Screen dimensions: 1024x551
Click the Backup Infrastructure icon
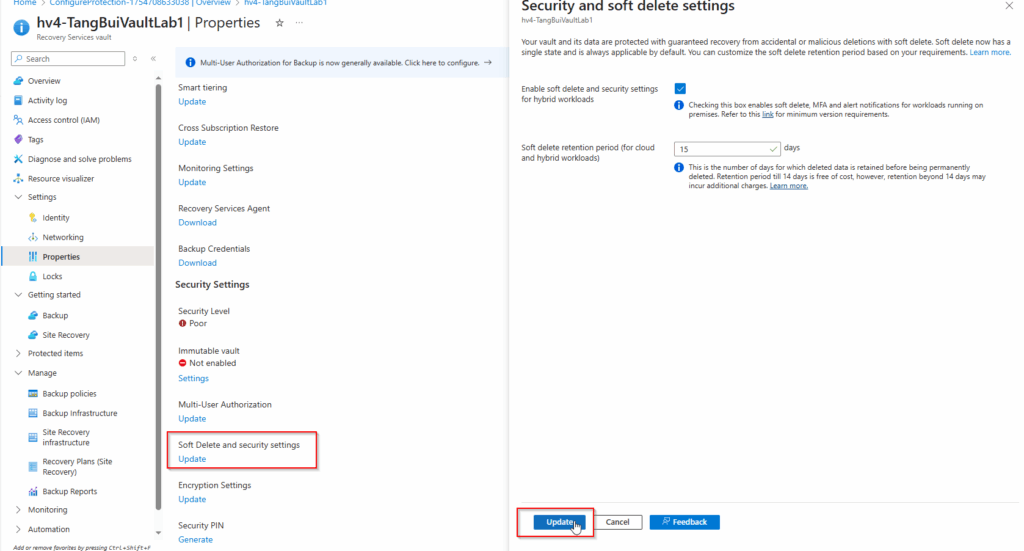pos(33,413)
